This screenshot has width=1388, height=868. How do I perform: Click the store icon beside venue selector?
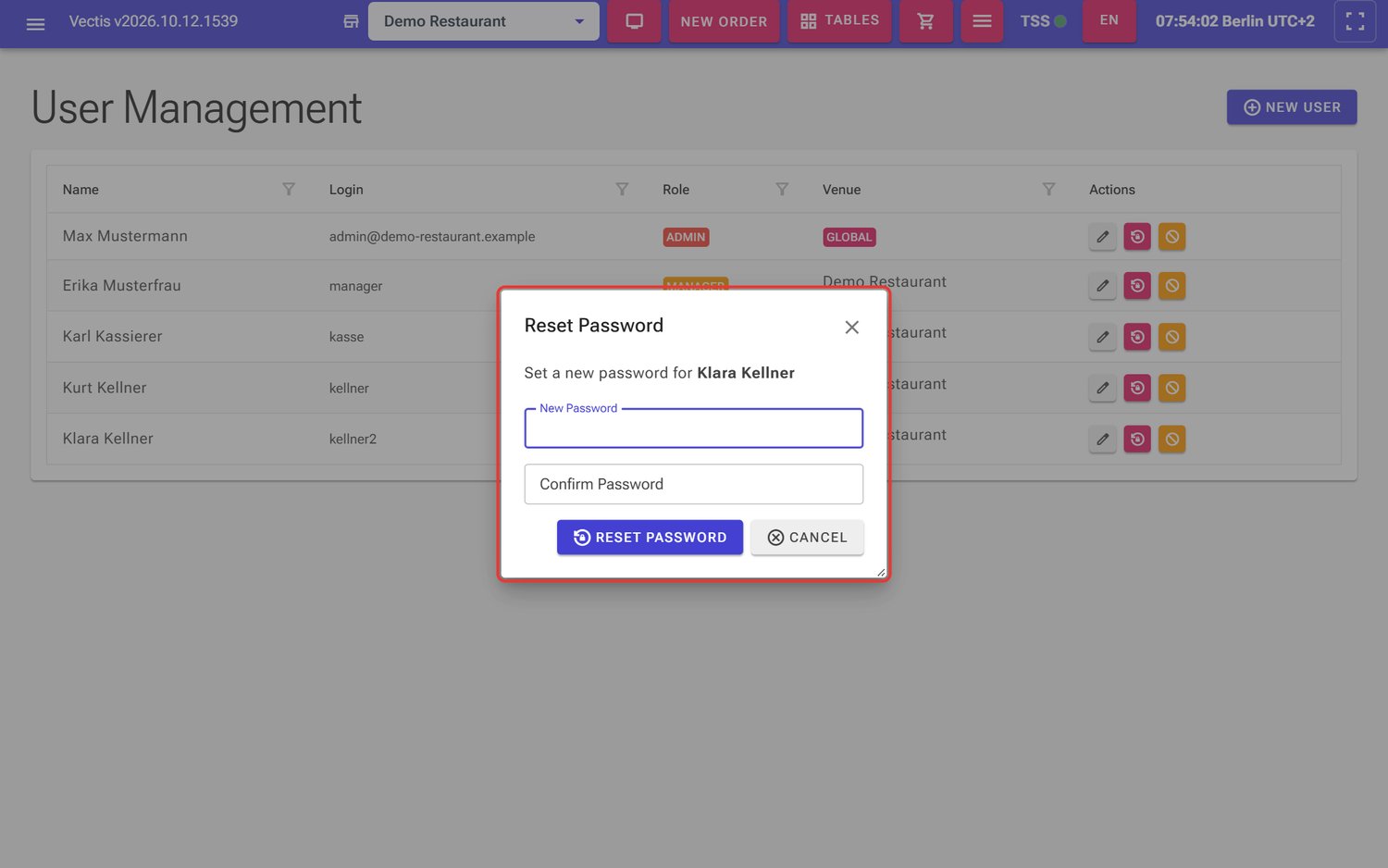(x=351, y=21)
